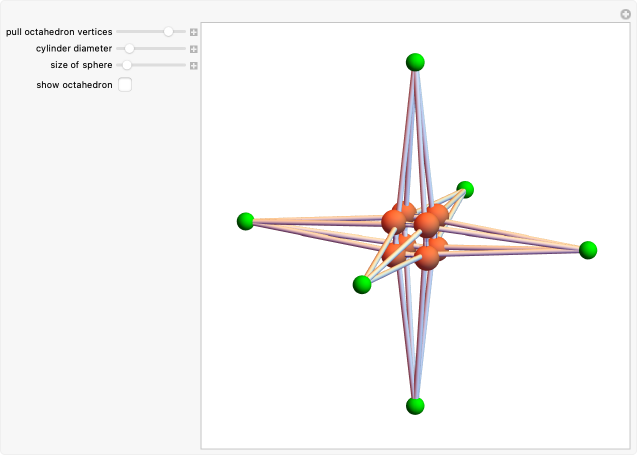
Task: Click the upper-right green sphere near center
Action: point(465,189)
